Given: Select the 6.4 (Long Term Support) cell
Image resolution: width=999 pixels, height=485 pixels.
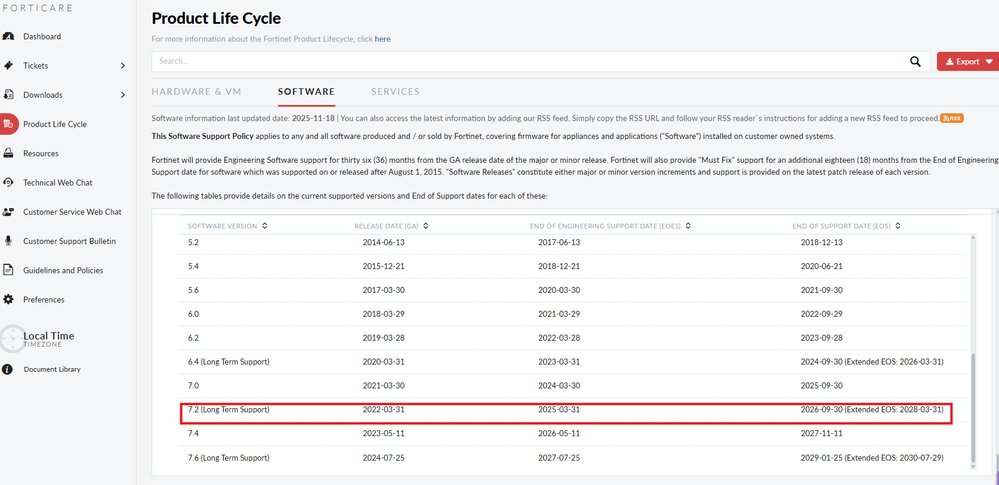Looking at the screenshot, I should pos(228,361).
